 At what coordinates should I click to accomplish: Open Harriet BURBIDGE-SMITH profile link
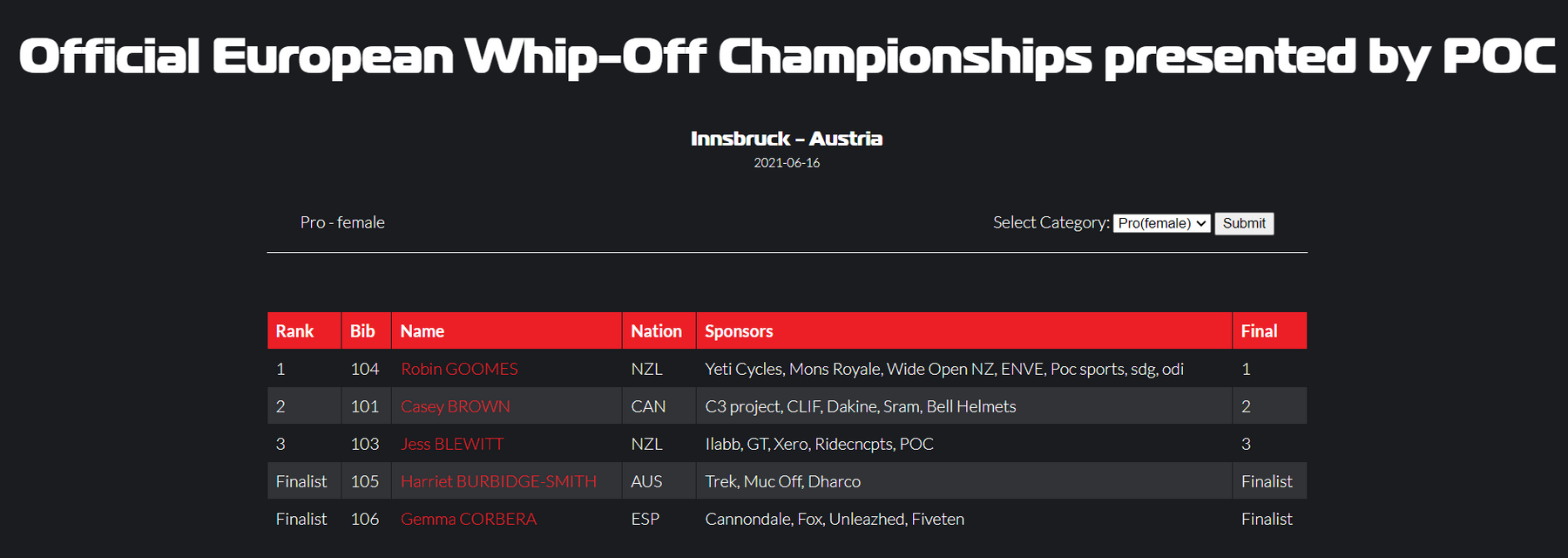point(498,481)
